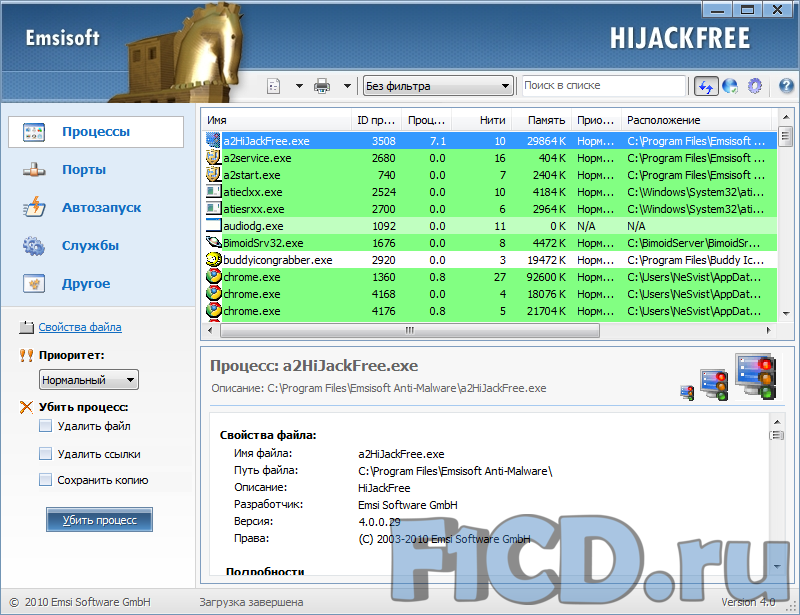Viewport: 800px width, 615px height.
Task: Click the globe online analysis icon
Action: click(730, 86)
